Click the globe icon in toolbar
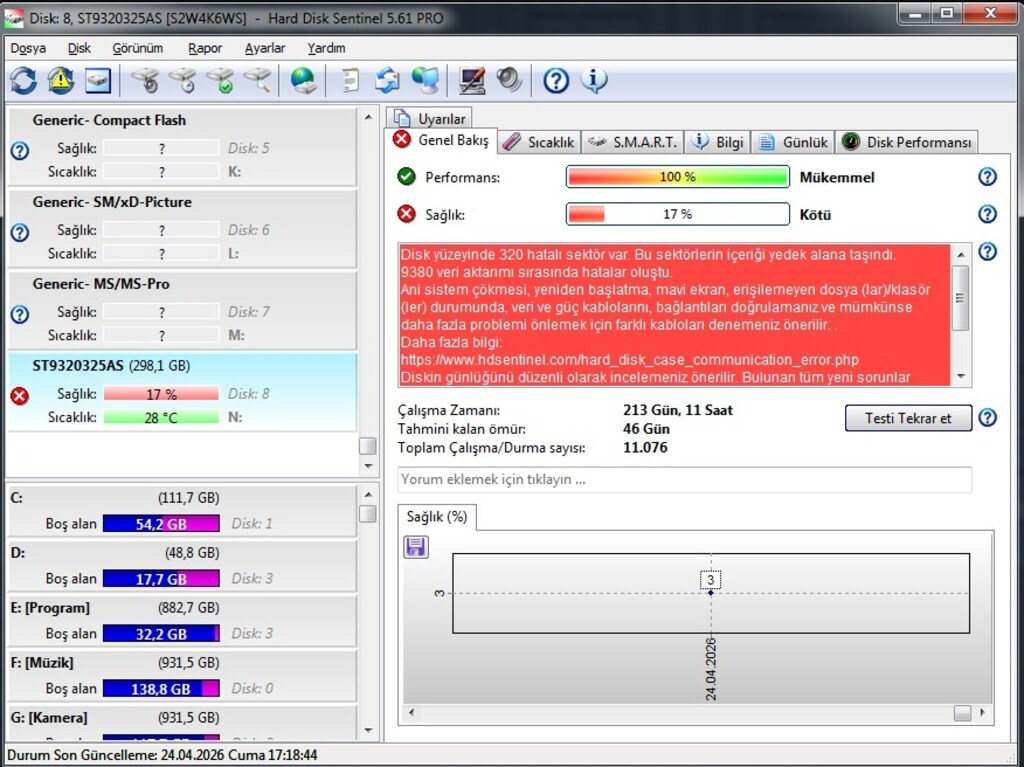The height and width of the screenshot is (767, 1024). [x=303, y=81]
